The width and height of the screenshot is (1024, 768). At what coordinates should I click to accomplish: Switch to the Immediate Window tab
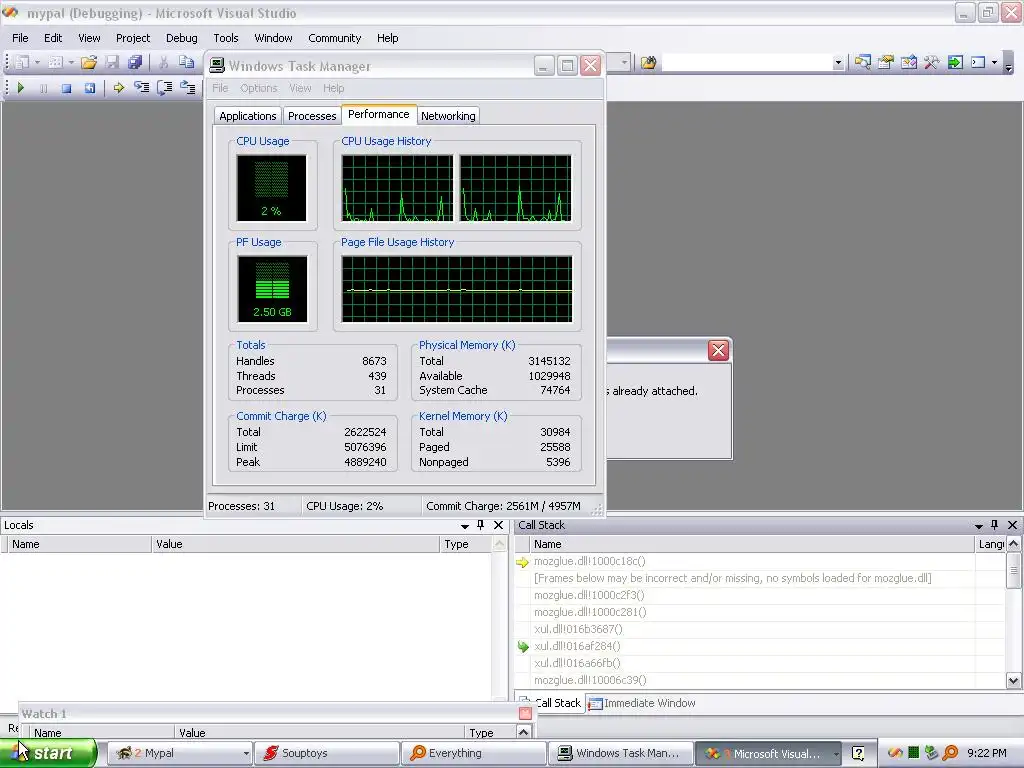[643, 703]
